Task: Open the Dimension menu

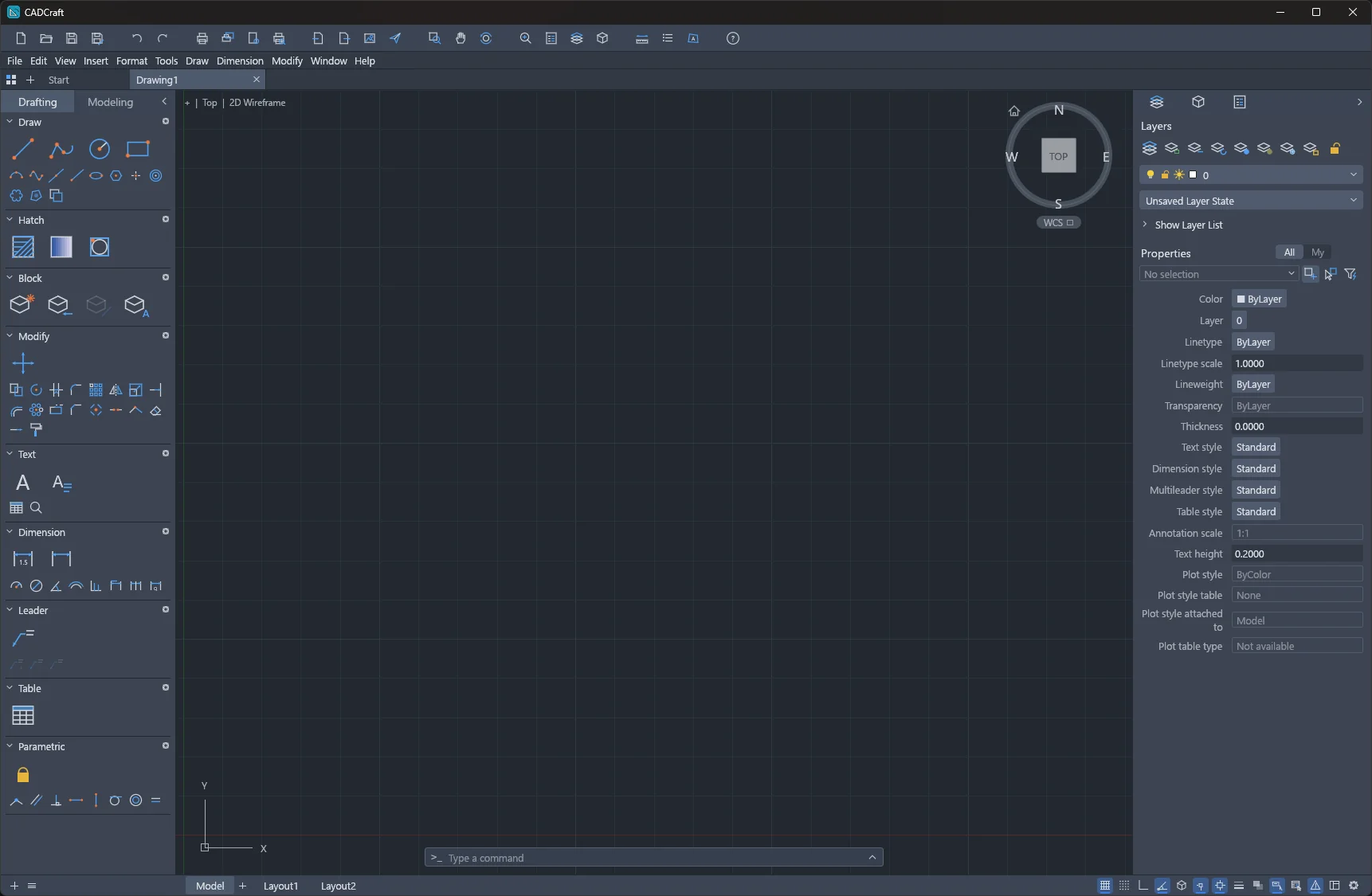Action: (240, 61)
